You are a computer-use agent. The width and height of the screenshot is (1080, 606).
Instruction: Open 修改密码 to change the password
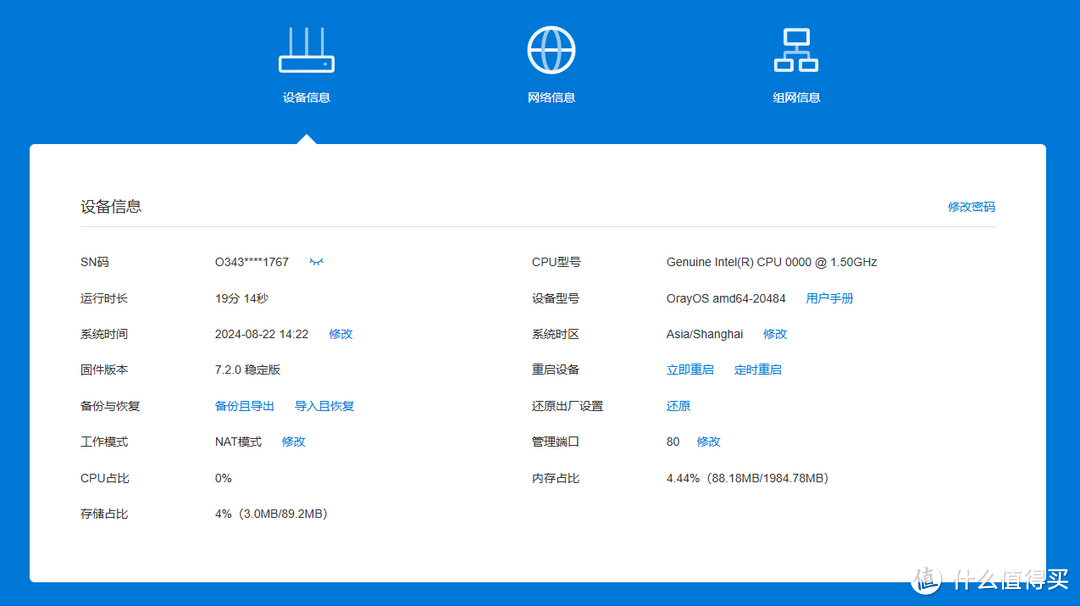coord(971,207)
